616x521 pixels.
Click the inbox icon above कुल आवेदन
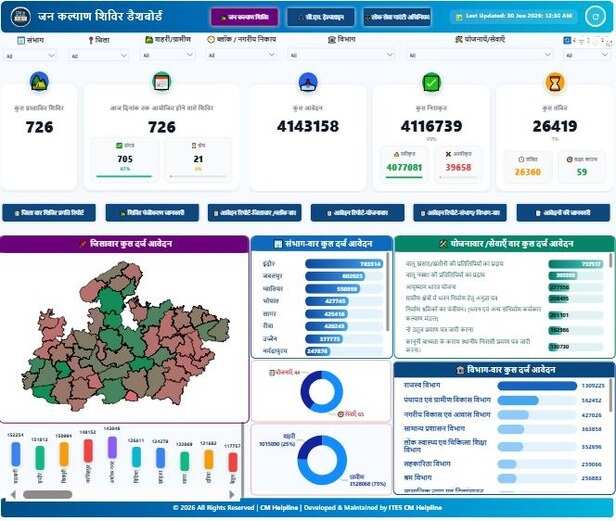click(x=308, y=82)
